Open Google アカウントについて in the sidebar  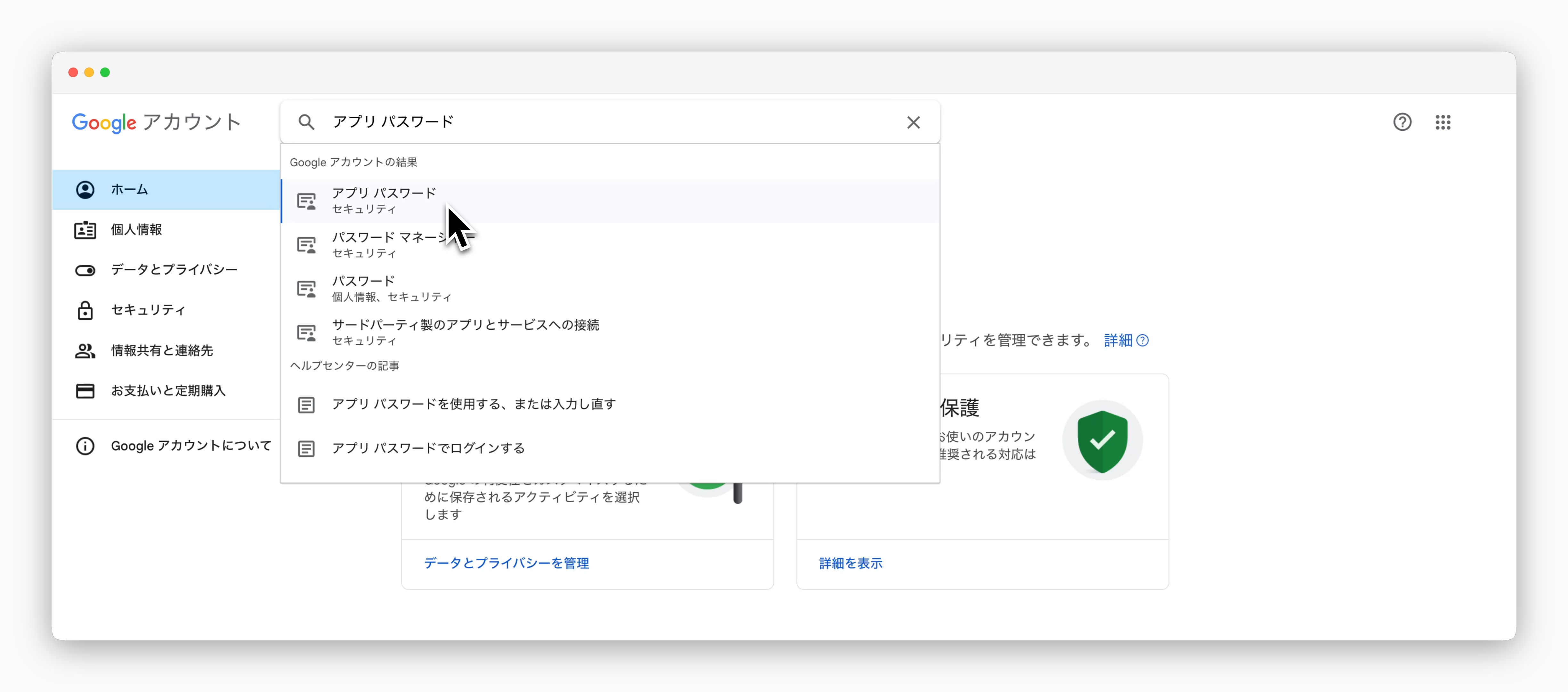166,446
